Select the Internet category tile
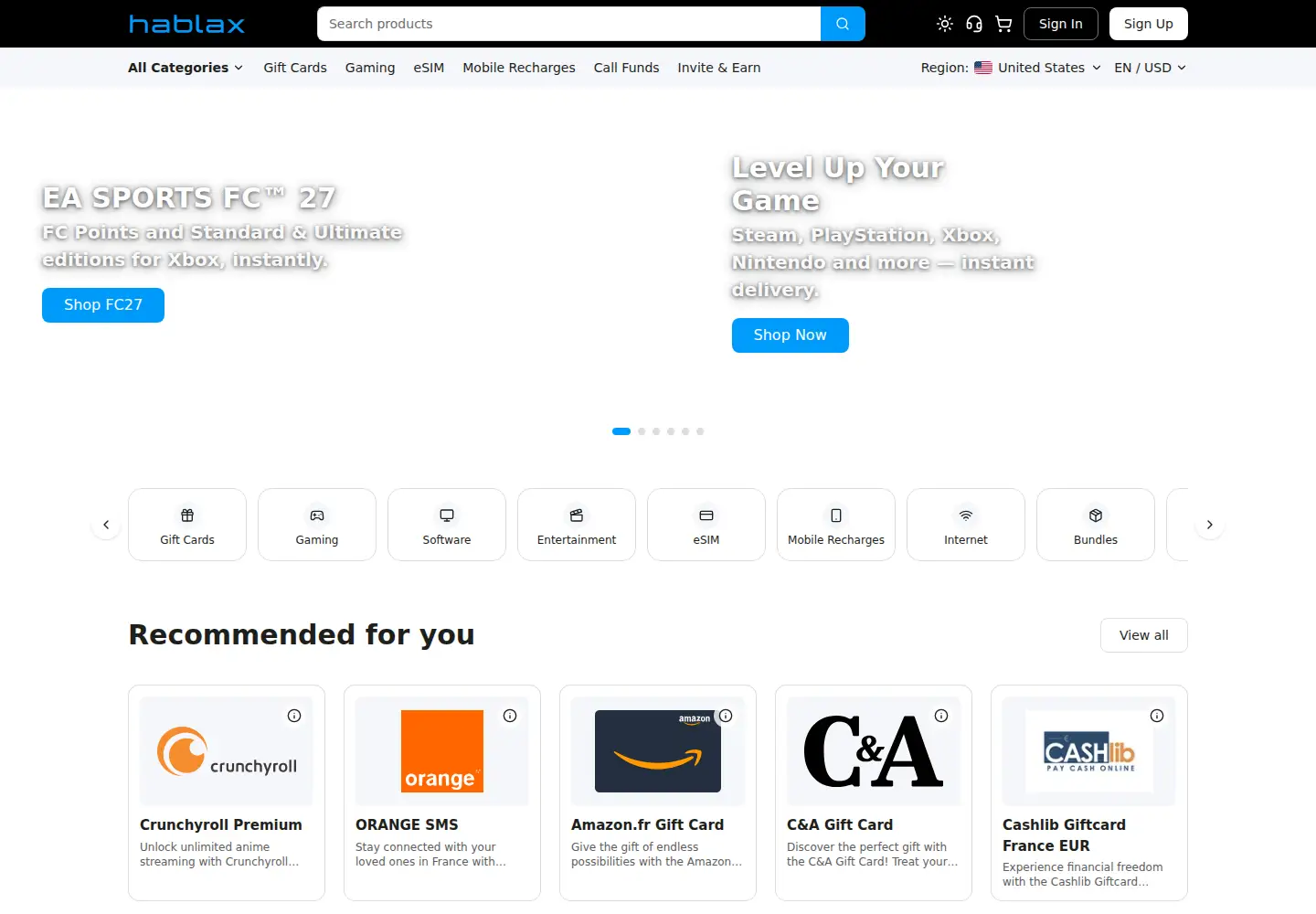This screenshot has width=1316, height=914. (x=966, y=525)
